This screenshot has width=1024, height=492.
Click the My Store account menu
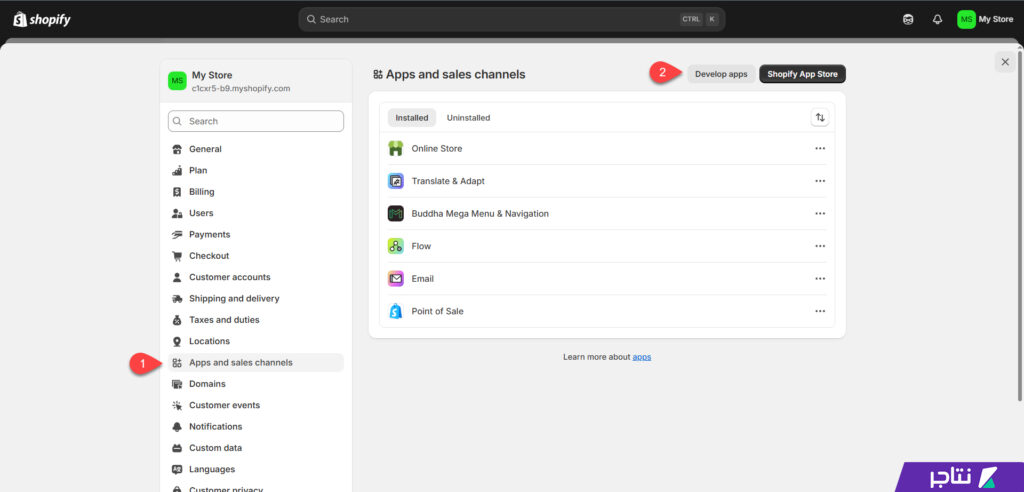click(x=985, y=20)
